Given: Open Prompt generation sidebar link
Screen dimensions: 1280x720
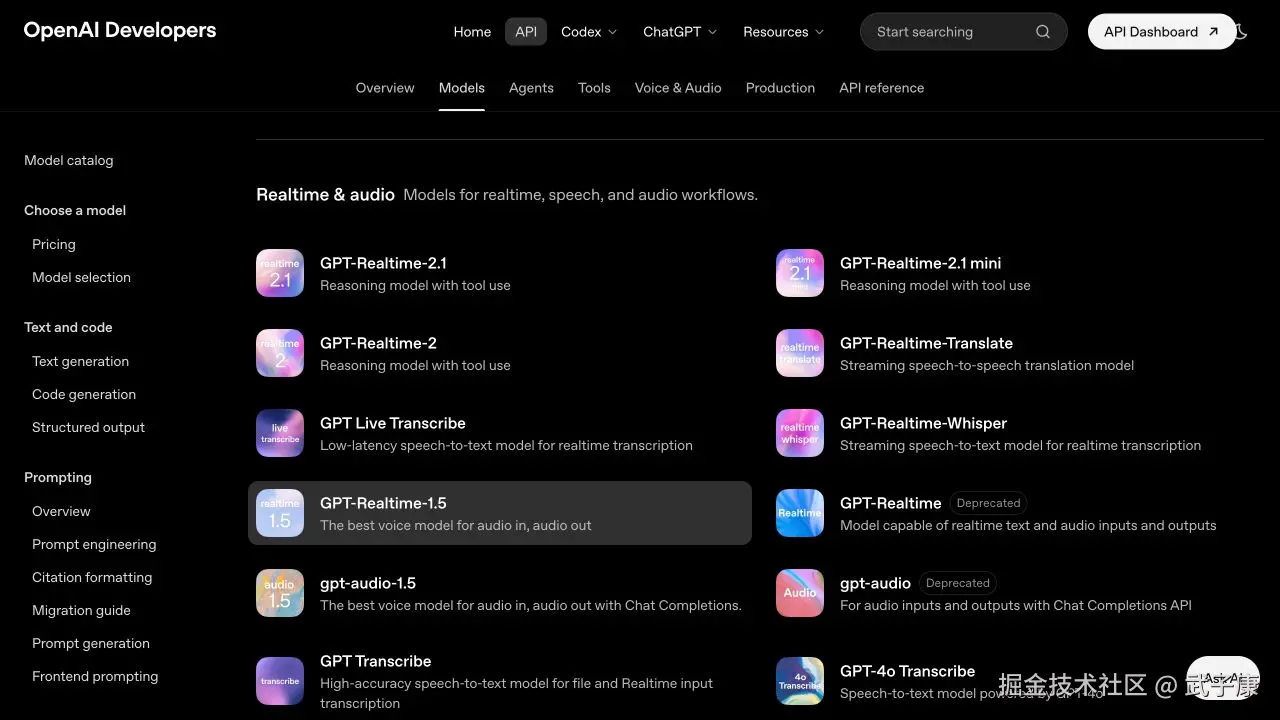Looking at the screenshot, I should pyautogui.click(x=91, y=643).
